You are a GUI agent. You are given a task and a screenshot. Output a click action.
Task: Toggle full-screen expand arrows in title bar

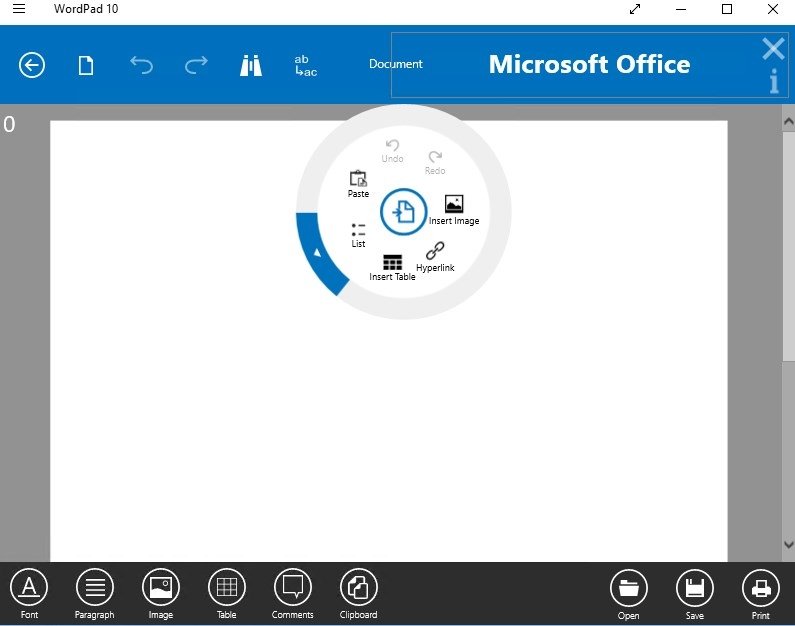(635, 9)
